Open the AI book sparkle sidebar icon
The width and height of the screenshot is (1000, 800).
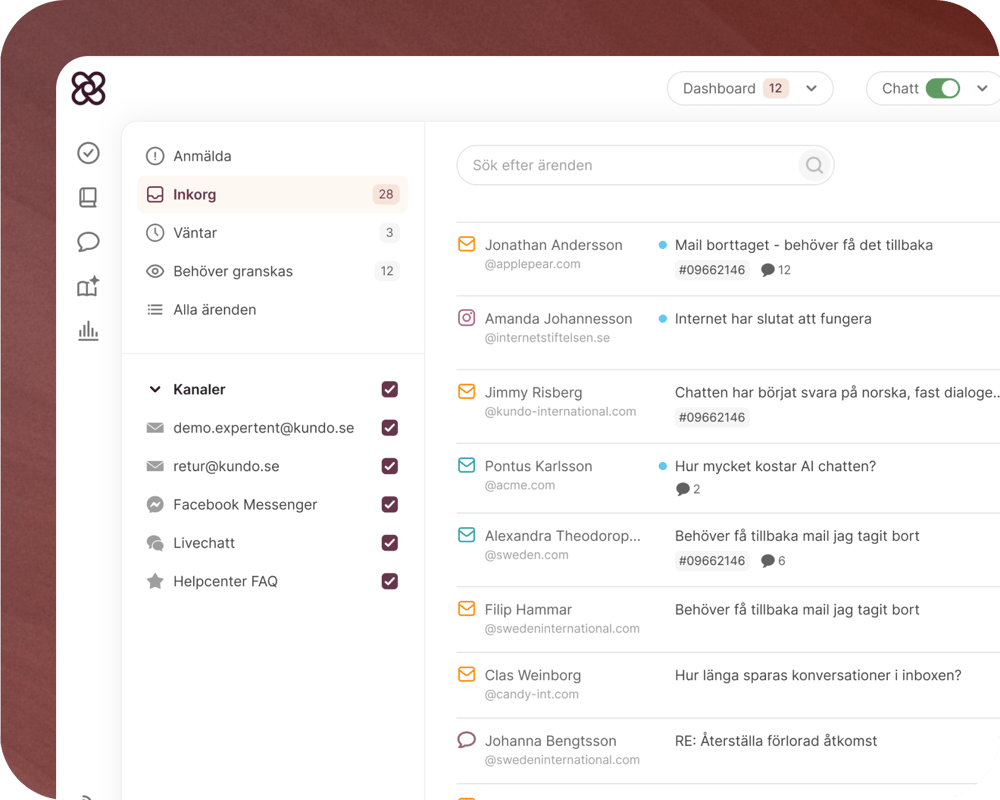[x=88, y=286]
